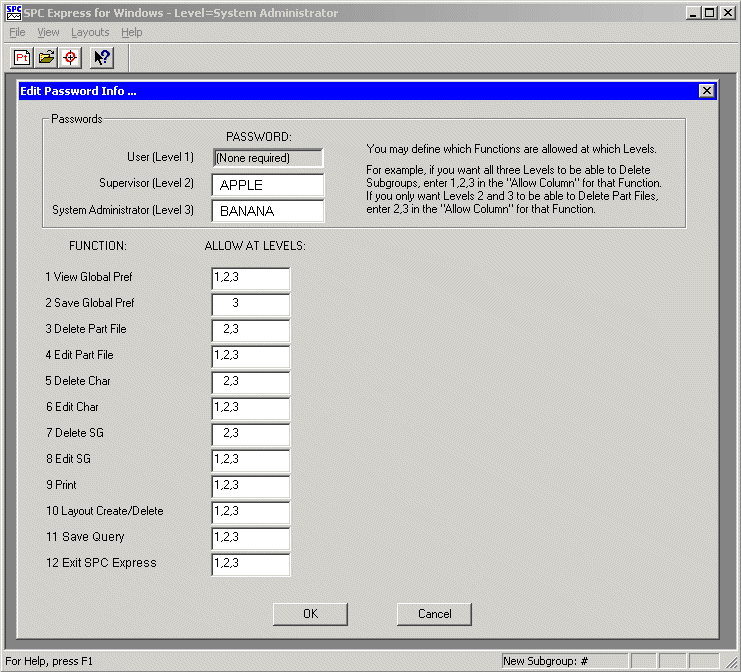This screenshot has width=741, height=672.
Task: Click the Edit SG levels field
Action: (251, 460)
